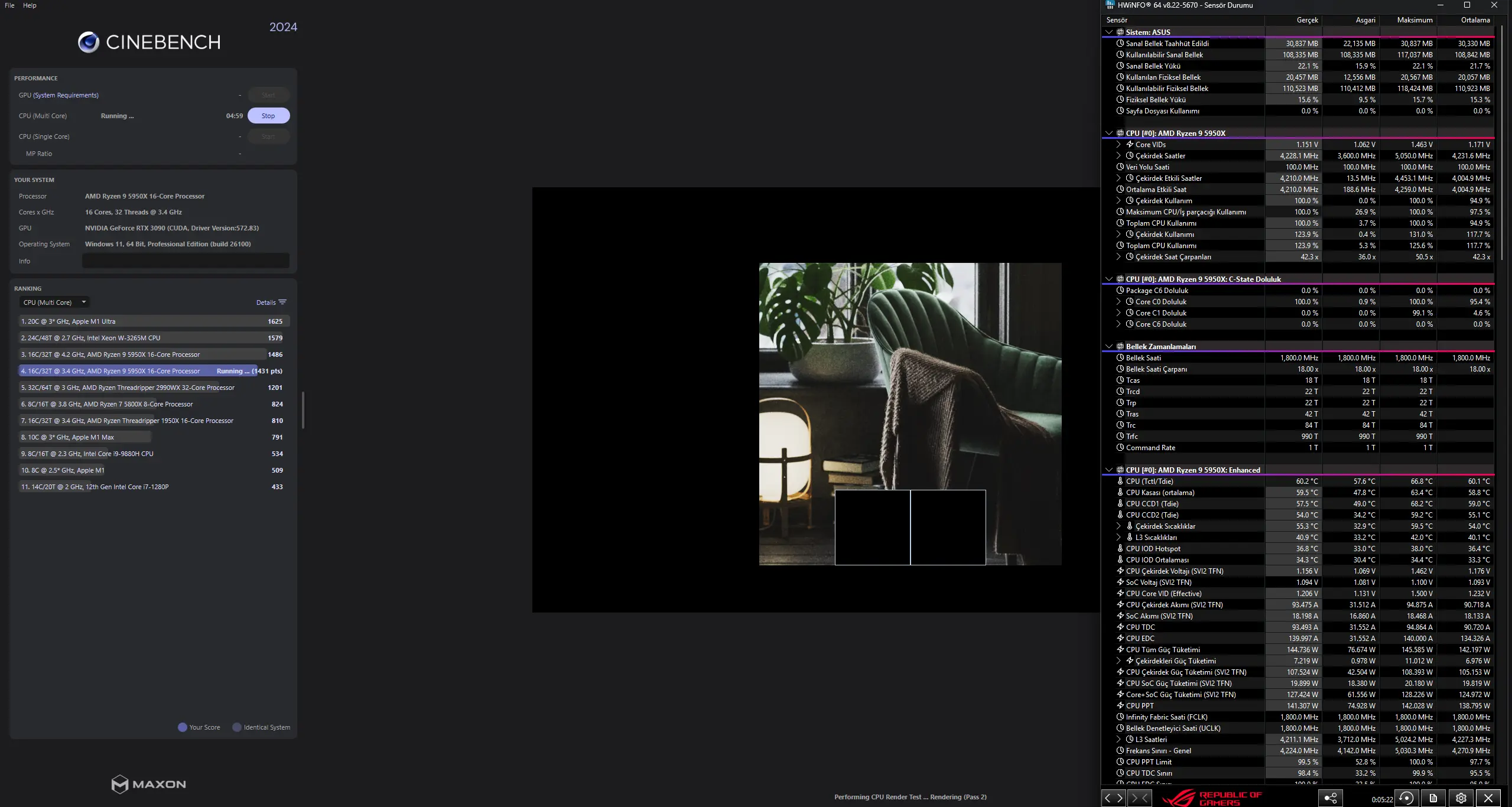The height and width of the screenshot is (807, 1512).
Task: Select the Apple M1 Ultra ranking row
Action: point(154,321)
